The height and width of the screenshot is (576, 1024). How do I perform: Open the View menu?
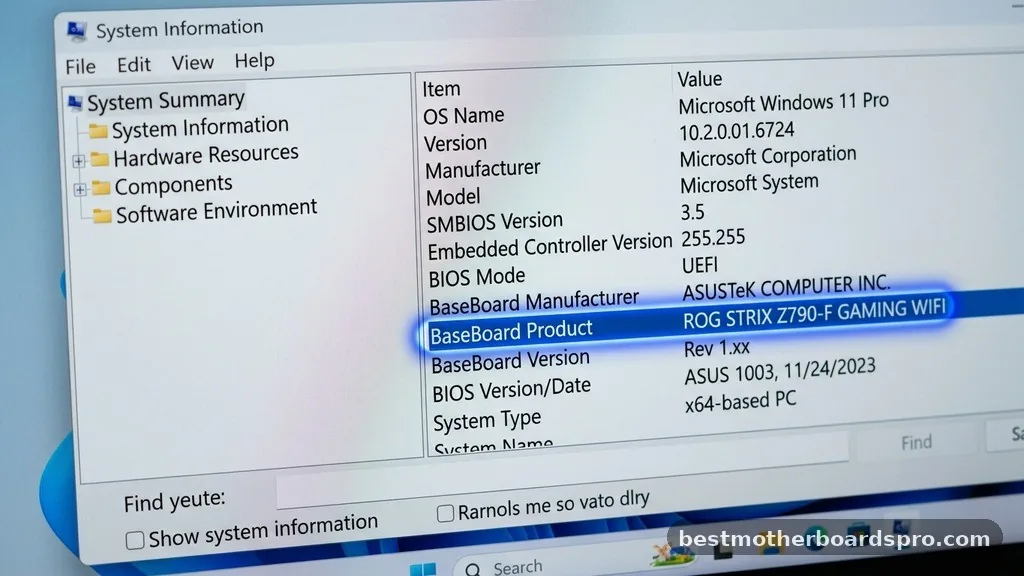(x=193, y=63)
